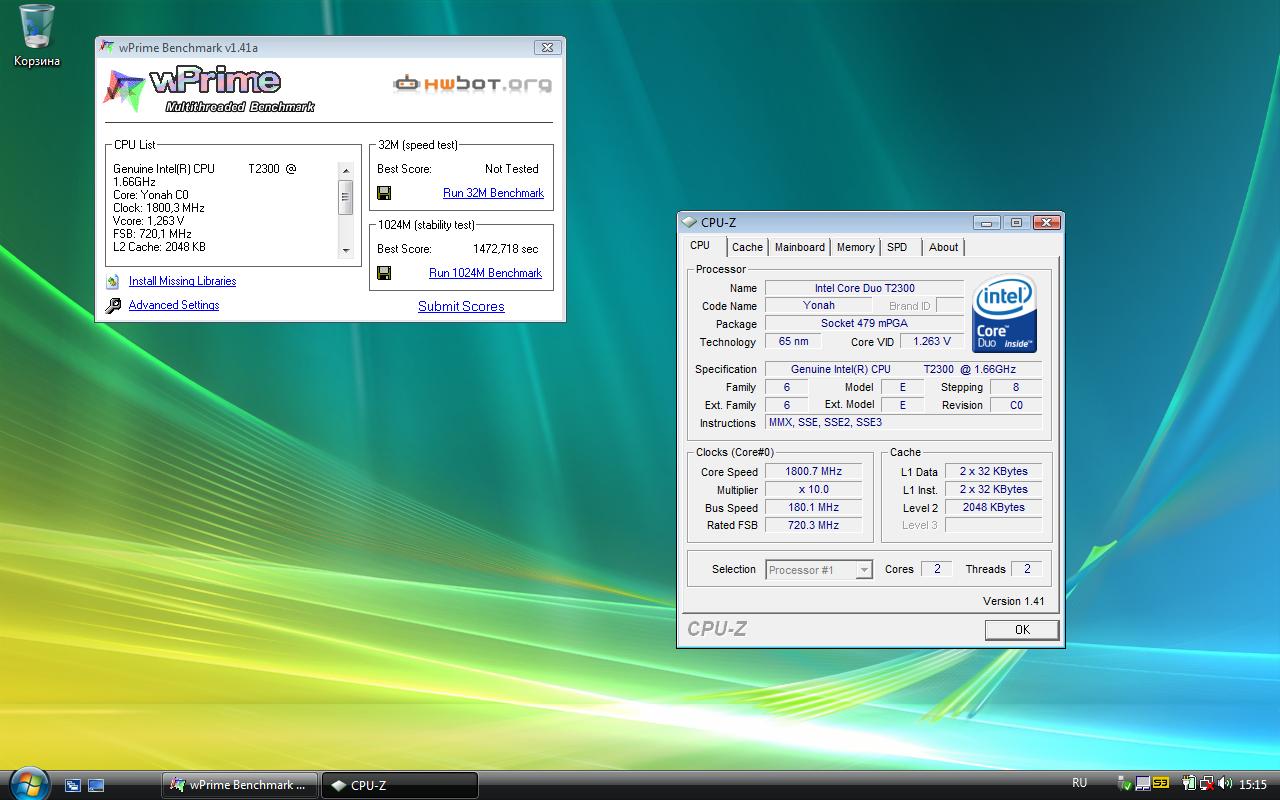1280x800 pixels.
Task: Open the Recycle Bin desktop icon
Action: (36, 36)
